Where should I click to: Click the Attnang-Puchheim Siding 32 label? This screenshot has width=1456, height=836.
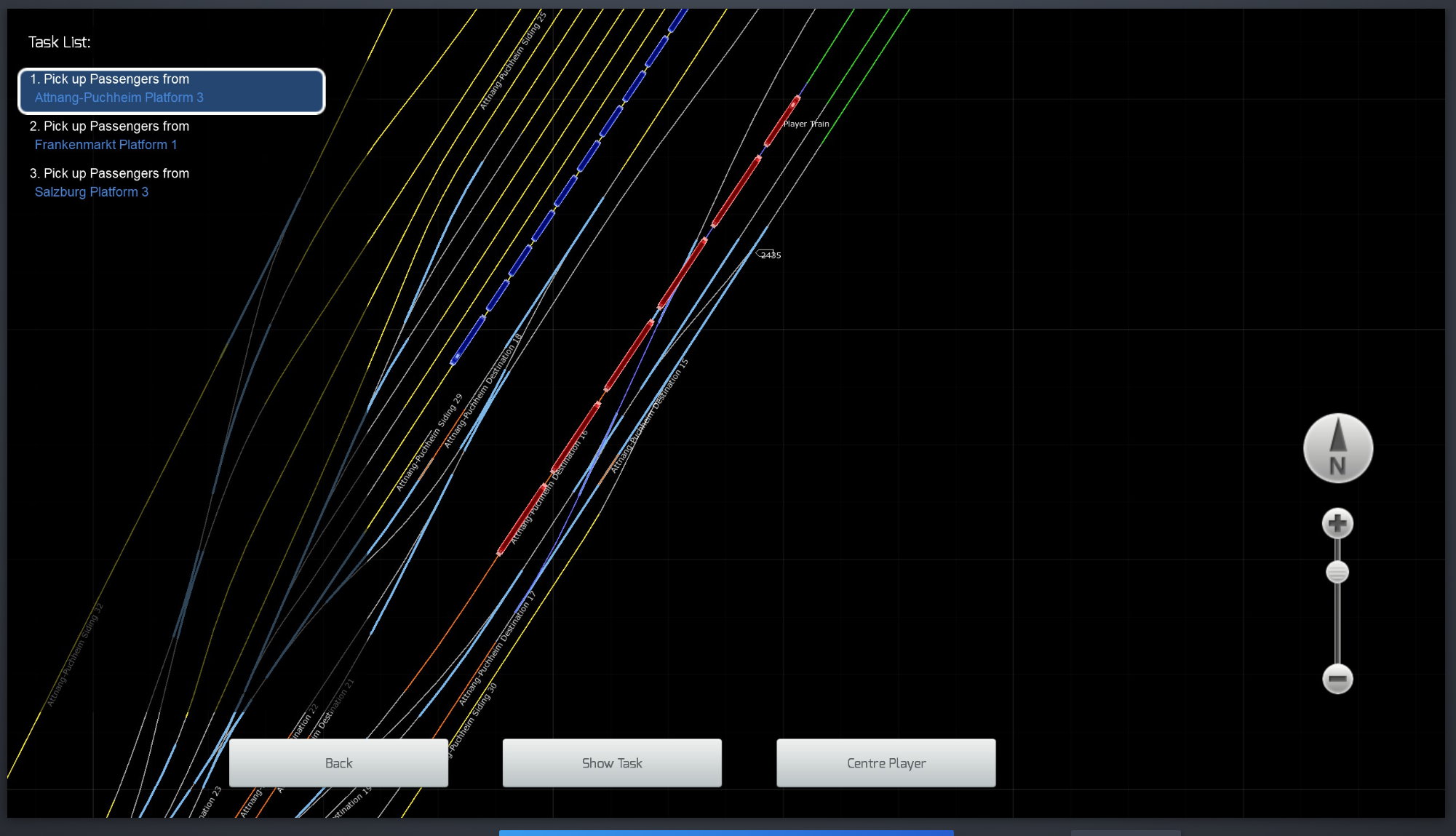point(75,655)
